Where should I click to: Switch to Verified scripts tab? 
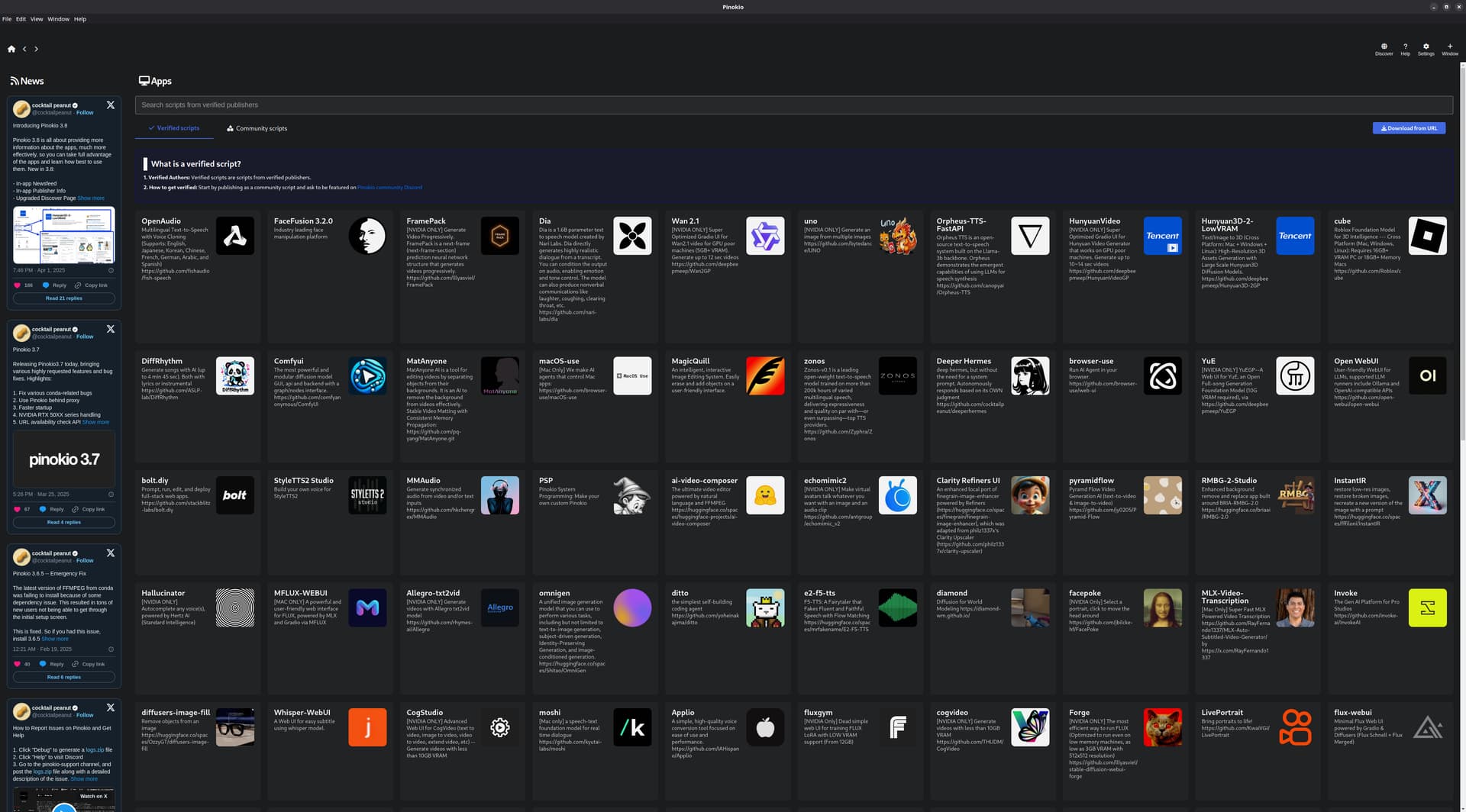[x=173, y=128]
